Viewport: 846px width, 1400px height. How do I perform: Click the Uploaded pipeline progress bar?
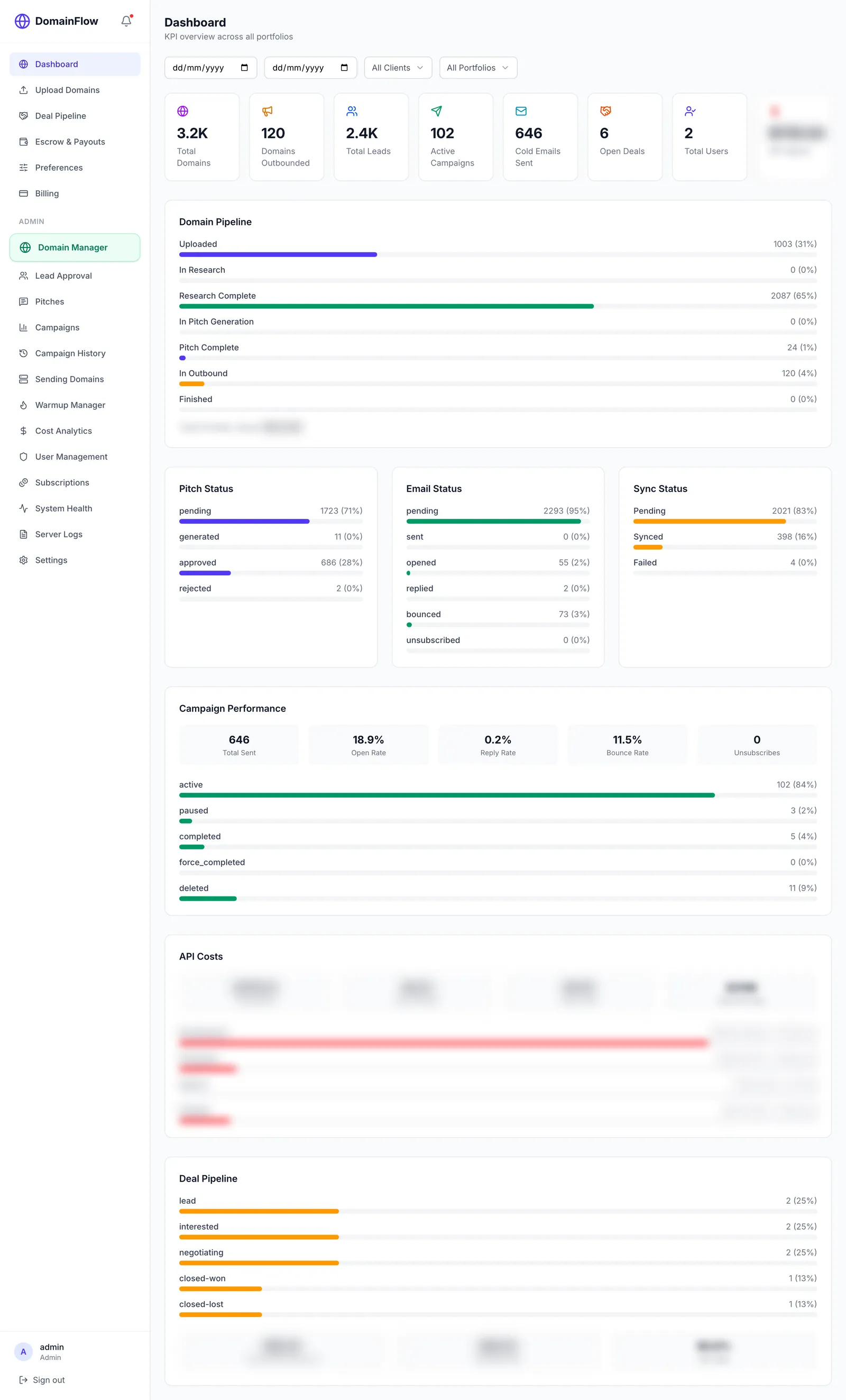click(498, 254)
